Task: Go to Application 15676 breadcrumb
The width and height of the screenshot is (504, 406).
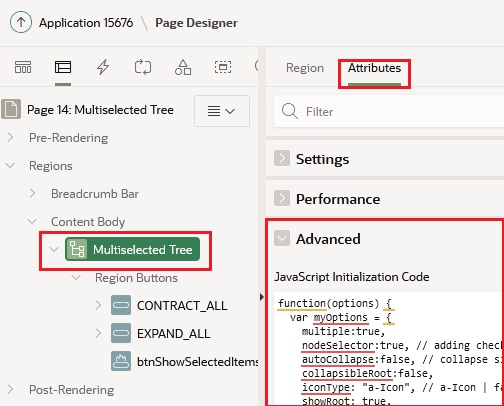Action: (86, 23)
